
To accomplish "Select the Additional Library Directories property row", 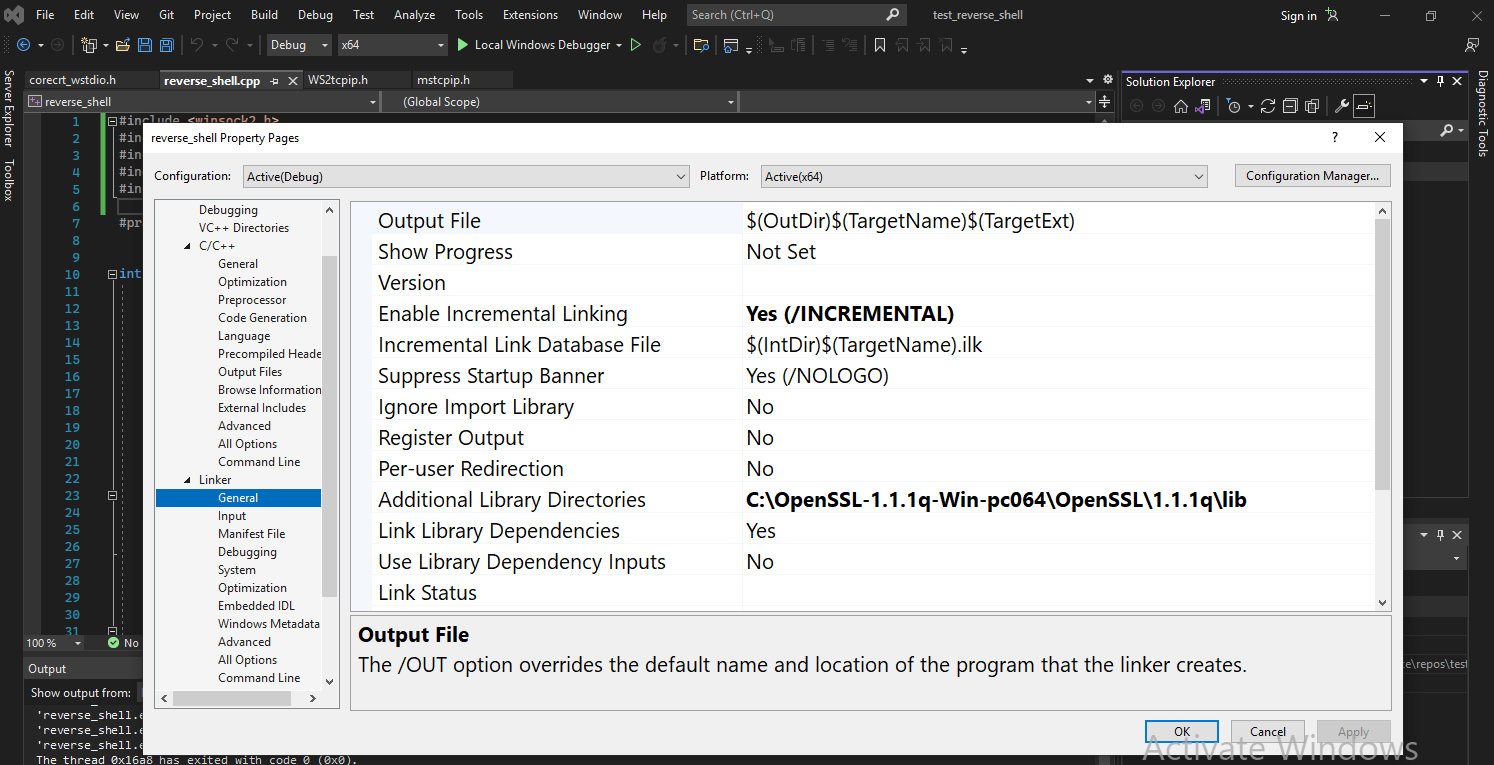I will (874, 500).
